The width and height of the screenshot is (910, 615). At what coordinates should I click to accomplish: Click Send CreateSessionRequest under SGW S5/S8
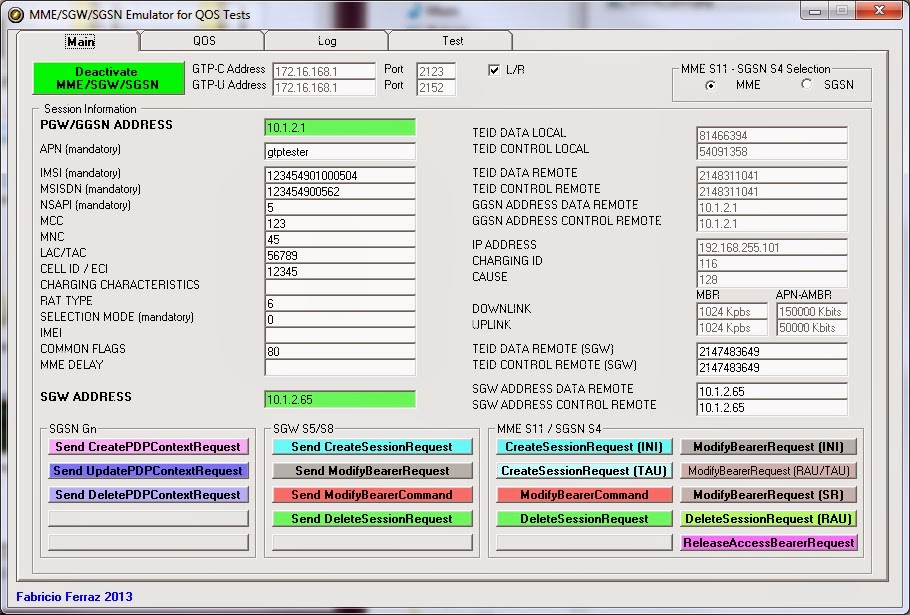(x=371, y=447)
